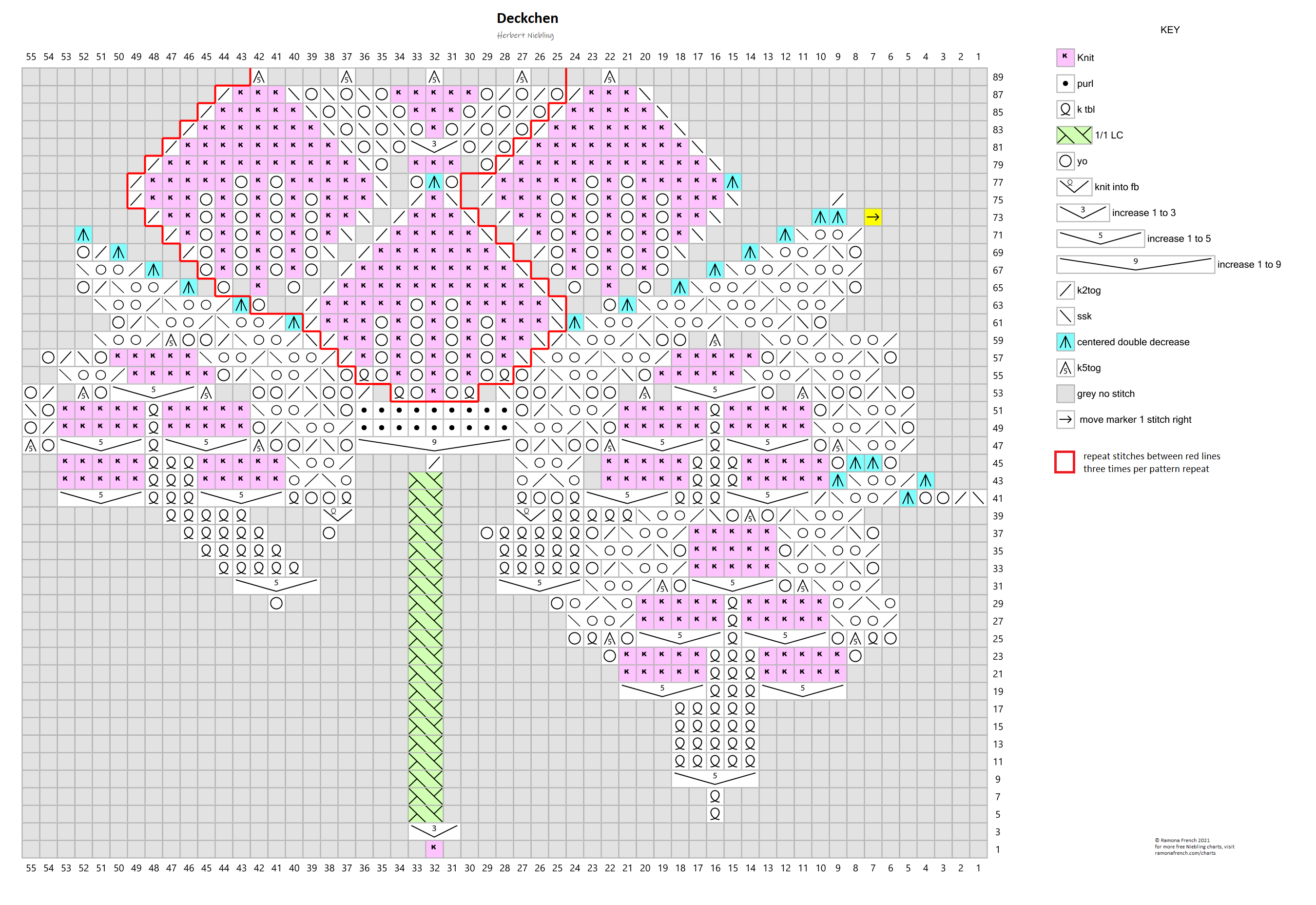Viewport: 1316px width, 905px height.
Task: Click the ramonafrench.com/charts credit text
Action: coord(1185,853)
